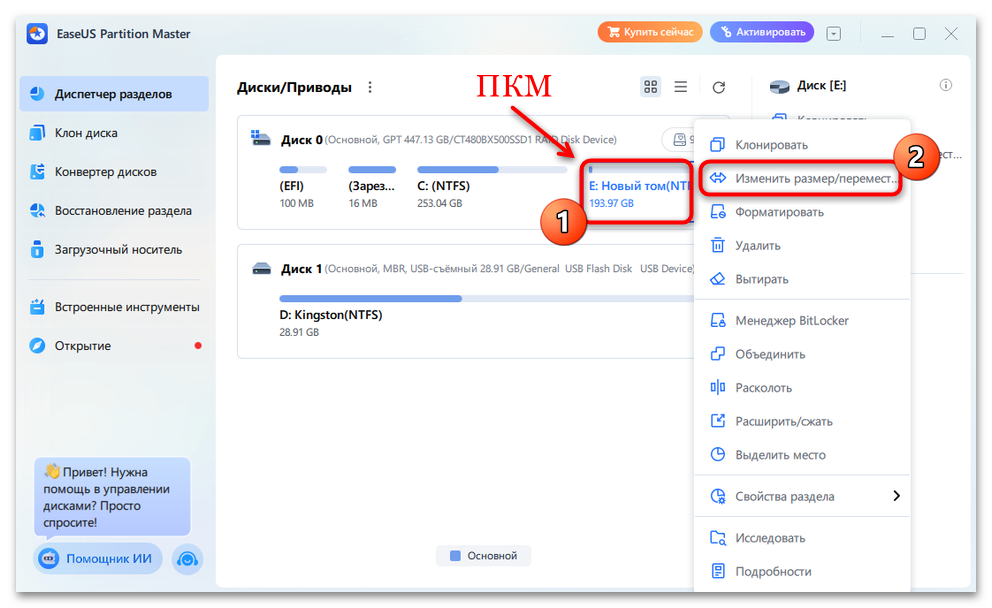Screen dimensions: 992x608
Task: Click the assistant greeting bubble Привет
Action: [x=112, y=497]
